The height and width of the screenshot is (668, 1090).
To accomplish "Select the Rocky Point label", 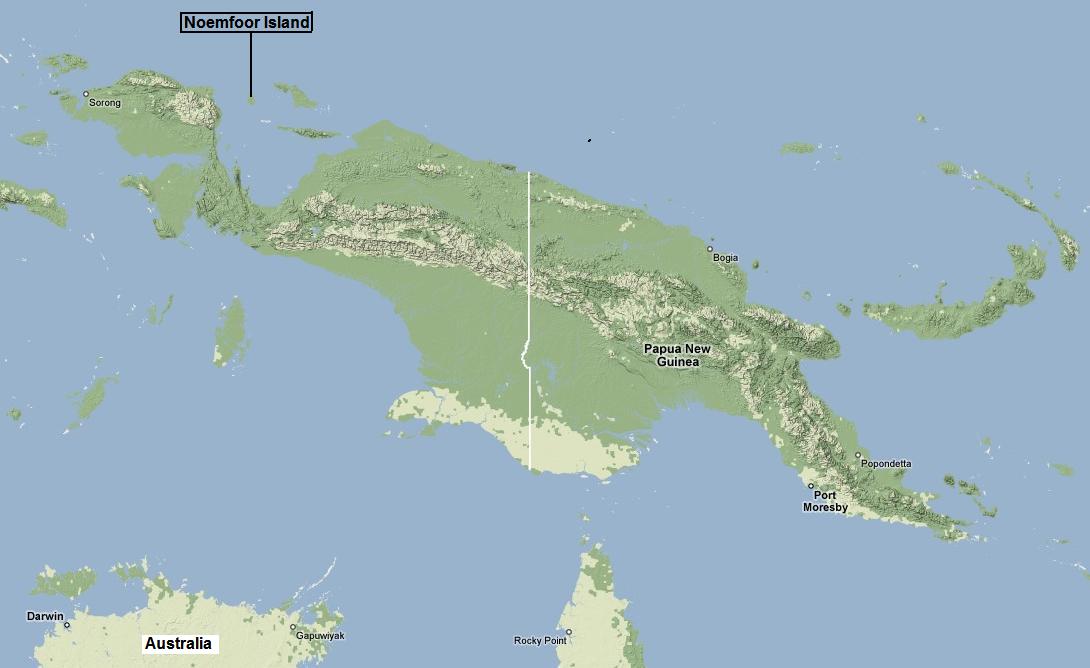I will point(541,640).
